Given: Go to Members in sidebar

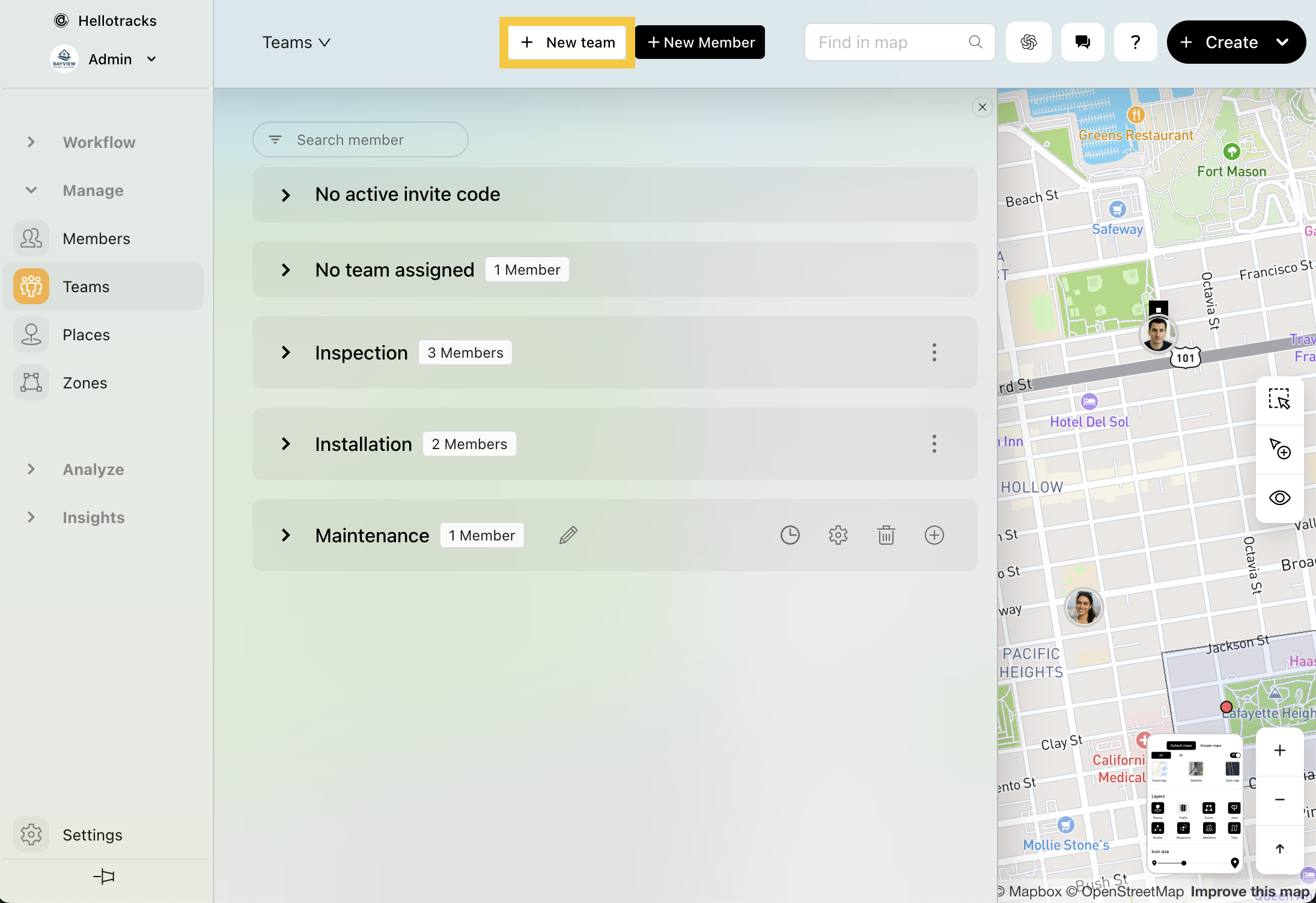Looking at the screenshot, I should [x=103, y=238].
